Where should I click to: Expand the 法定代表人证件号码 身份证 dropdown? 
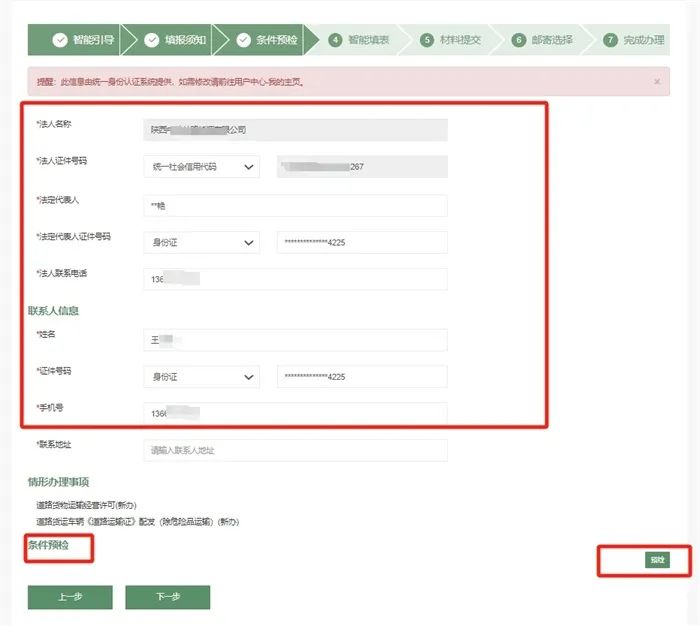tap(201, 243)
